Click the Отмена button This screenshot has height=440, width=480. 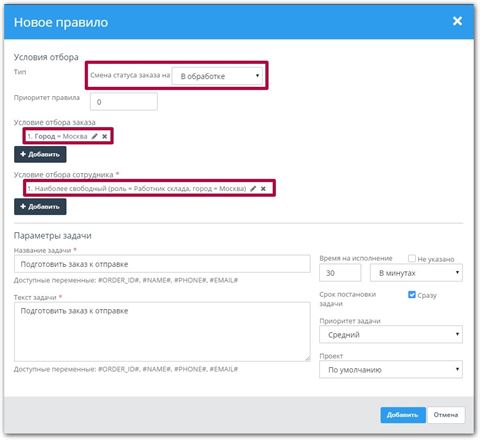click(446, 415)
